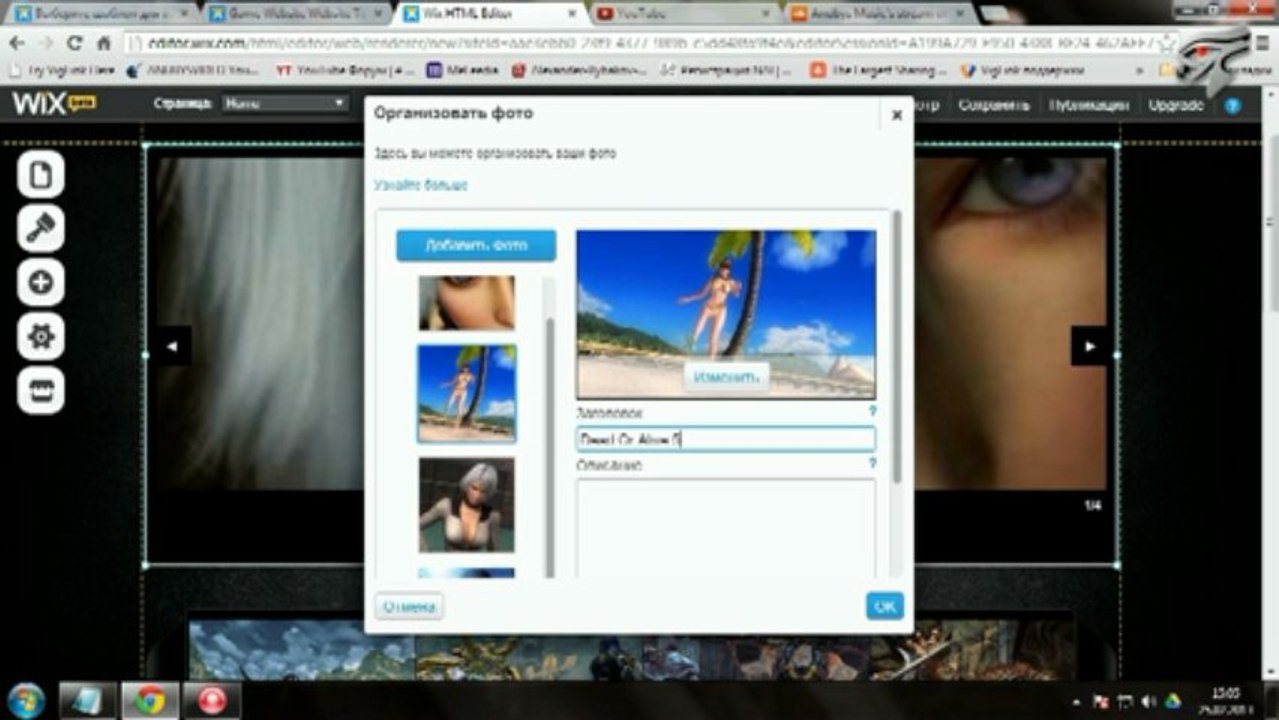Open the red recorder taskbar icon

coord(212,701)
